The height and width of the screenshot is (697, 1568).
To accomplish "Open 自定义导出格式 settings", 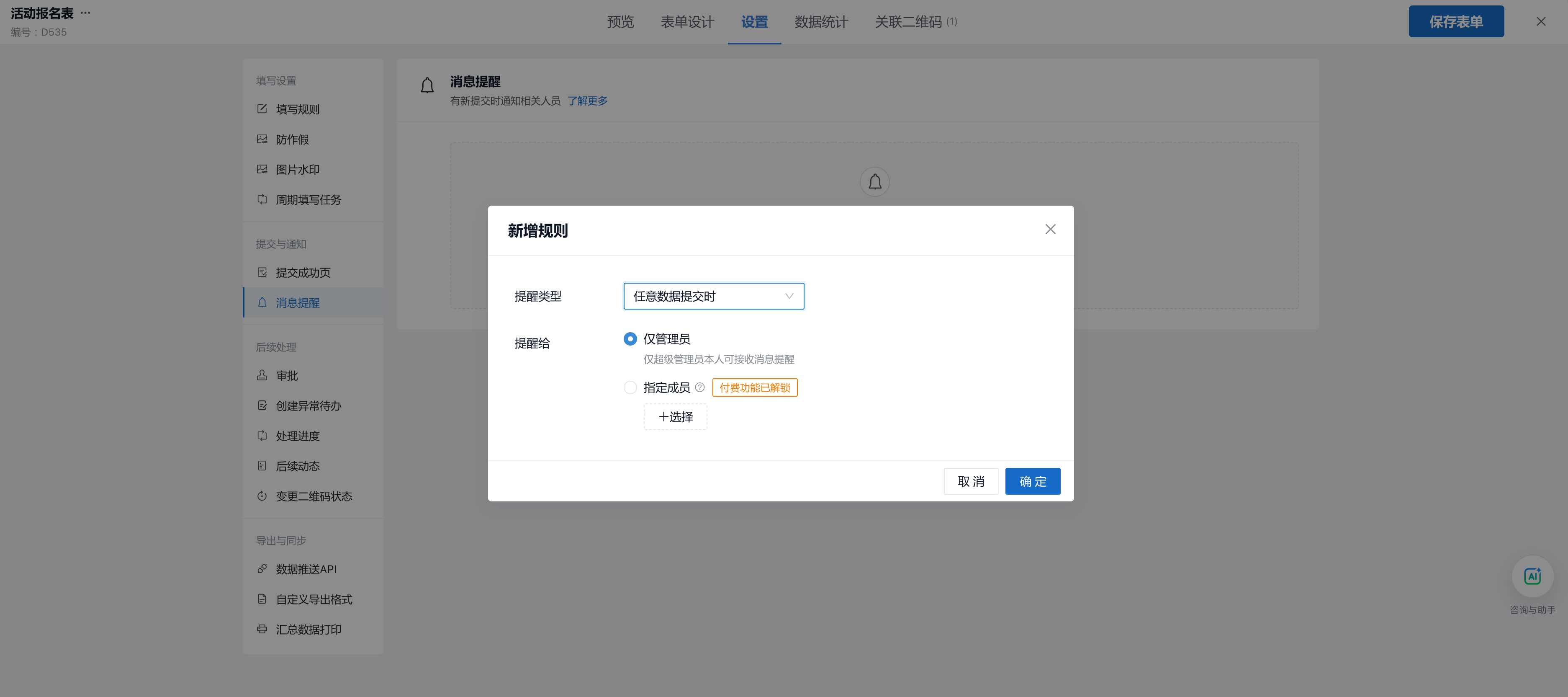I will (313, 599).
